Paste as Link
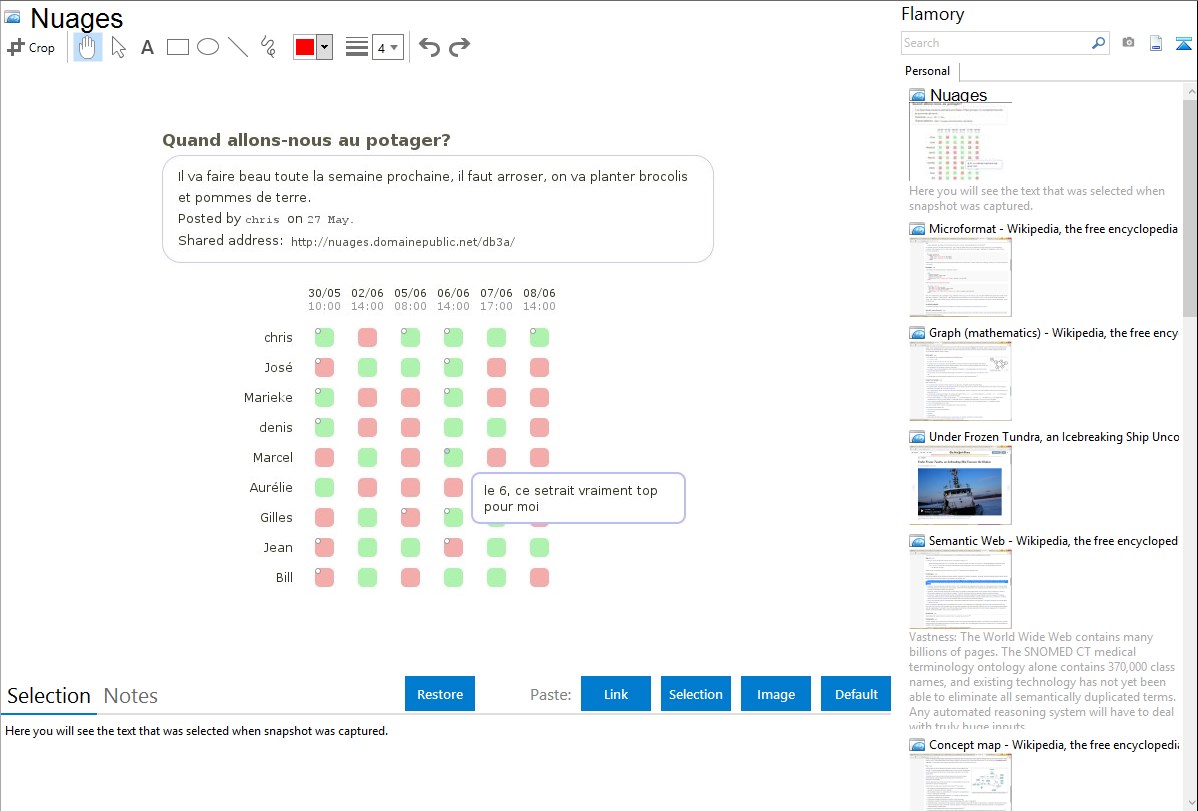 616,694
